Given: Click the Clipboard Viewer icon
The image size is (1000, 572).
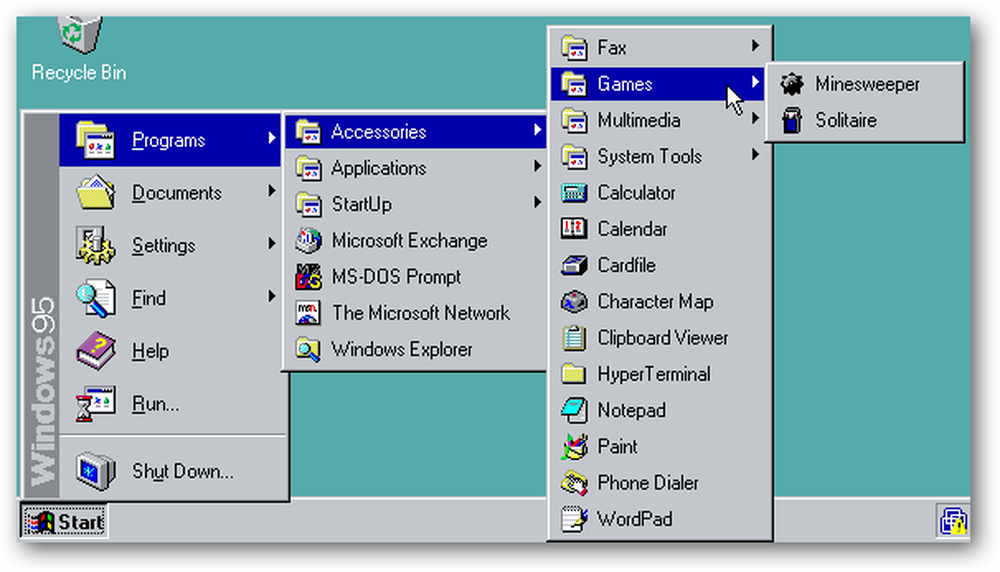Looking at the screenshot, I should tap(574, 338).
